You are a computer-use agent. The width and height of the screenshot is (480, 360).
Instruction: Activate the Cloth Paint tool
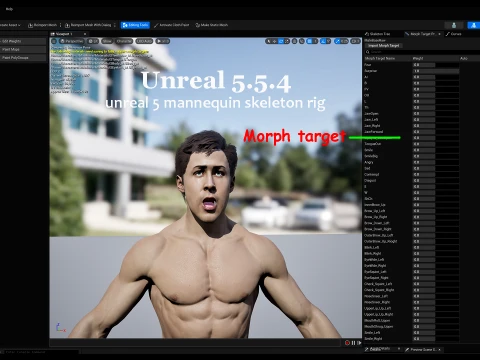(172, 25)
